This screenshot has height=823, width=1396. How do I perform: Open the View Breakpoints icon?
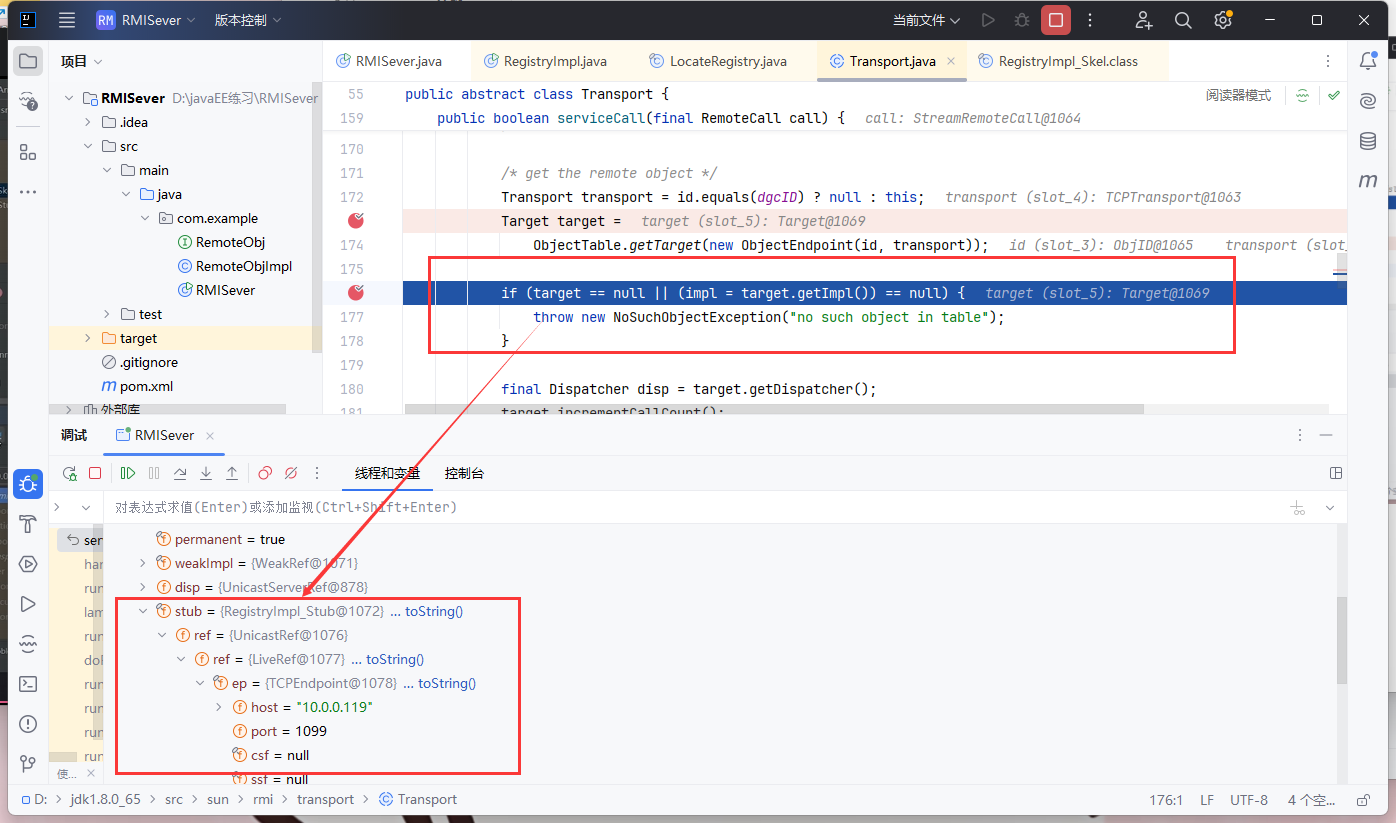[265, 473]
